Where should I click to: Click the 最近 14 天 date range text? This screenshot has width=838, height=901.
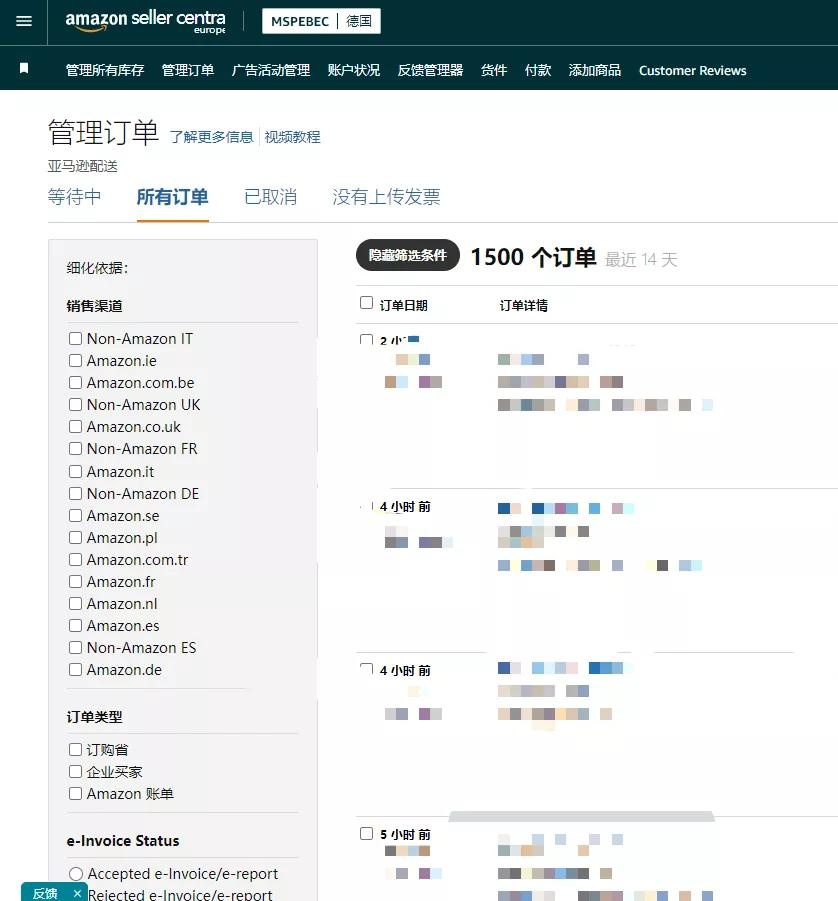pos(641,260)
